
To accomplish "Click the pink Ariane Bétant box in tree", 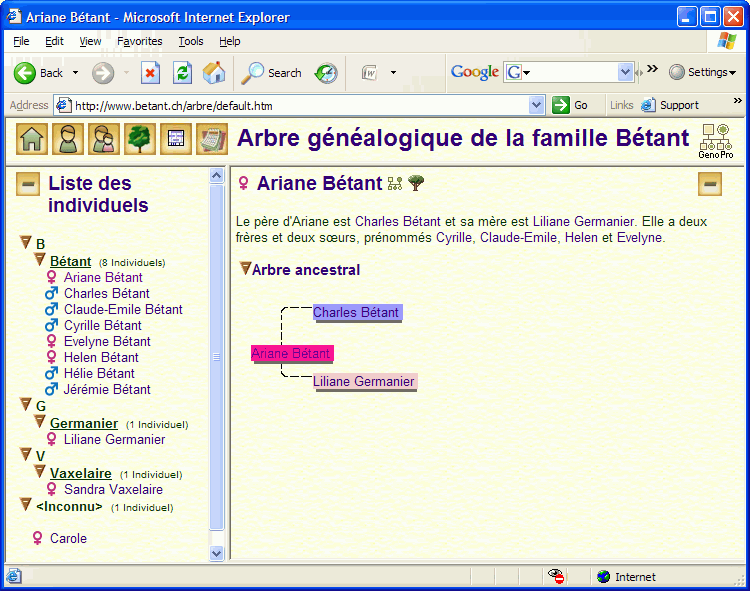I will (x=291, y=353).
